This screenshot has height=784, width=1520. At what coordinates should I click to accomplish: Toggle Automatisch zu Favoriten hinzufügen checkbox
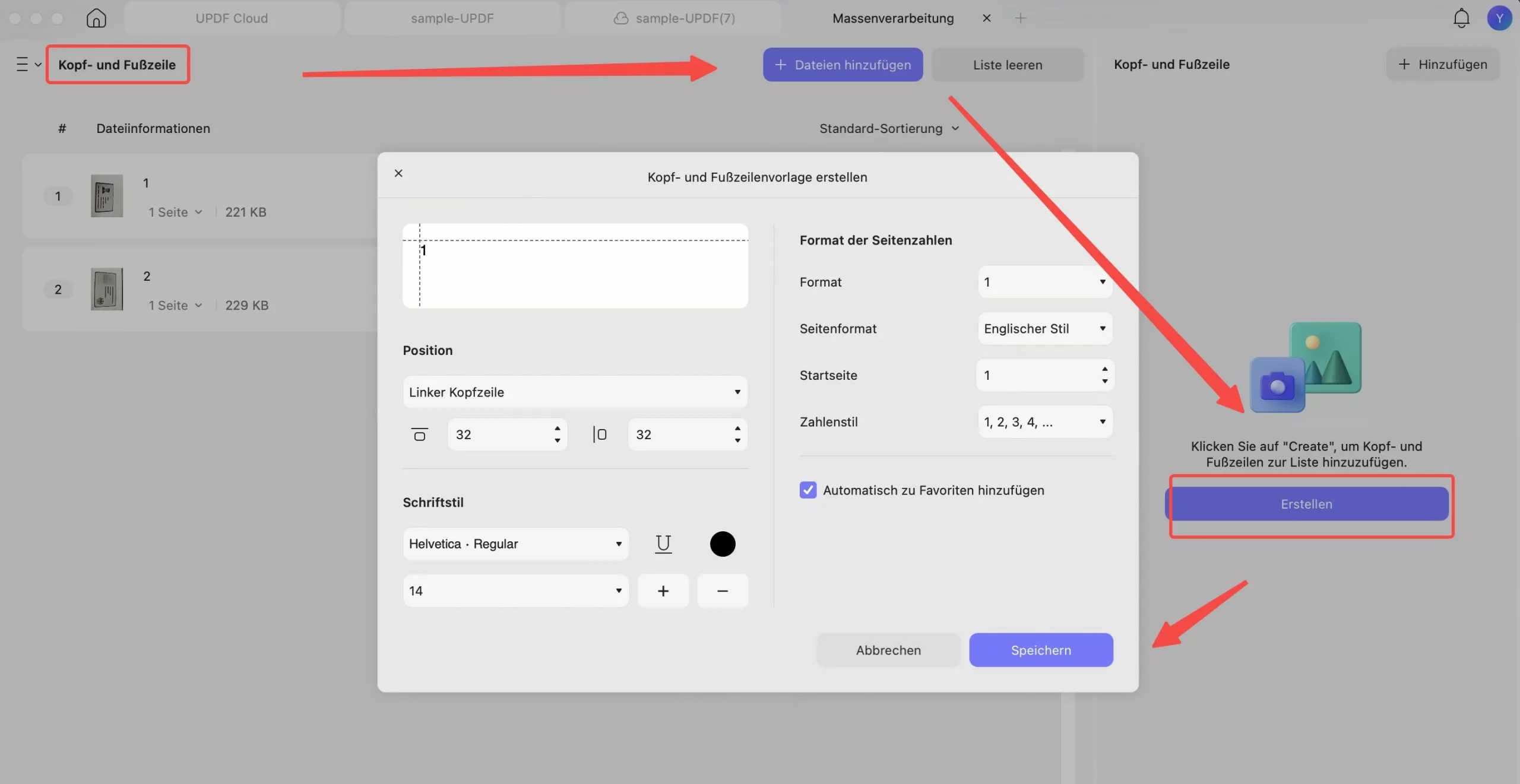click(x=807, y=490)
